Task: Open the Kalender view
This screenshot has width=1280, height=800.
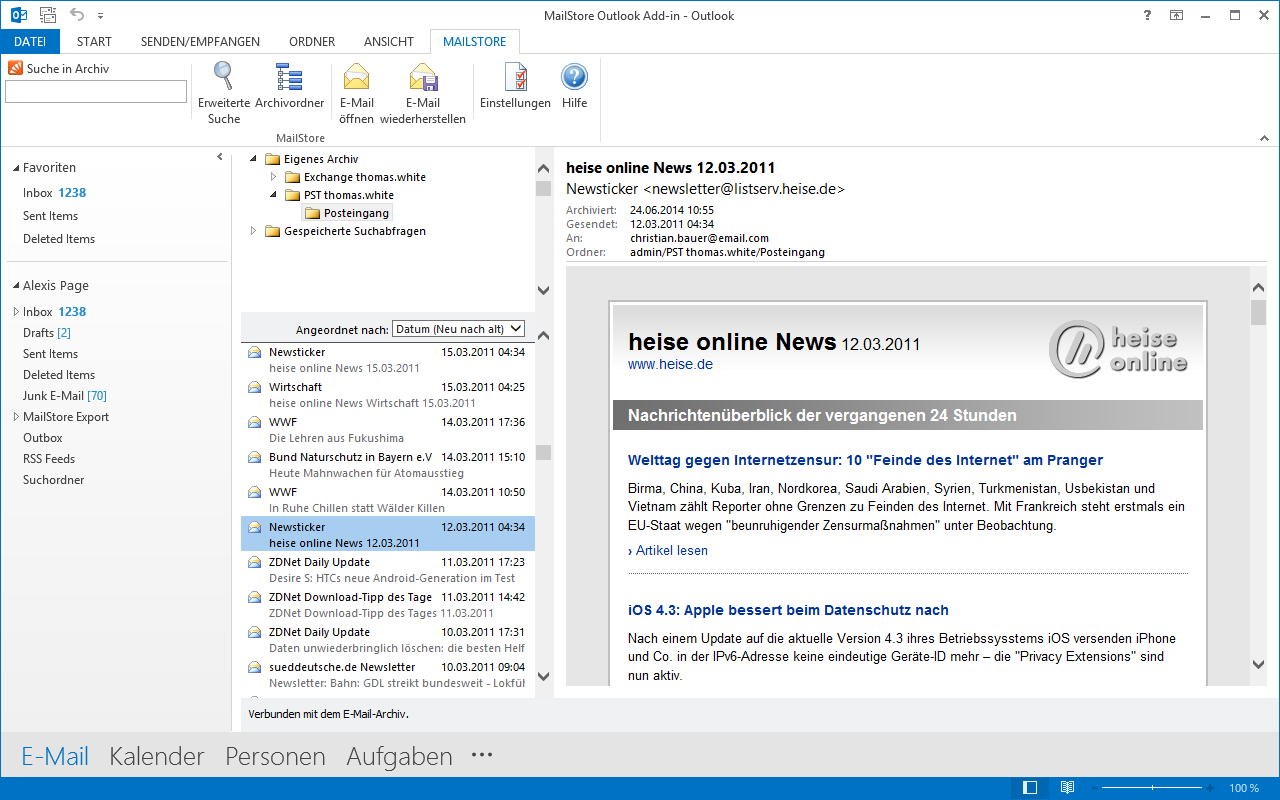Action: click(x=157, y=757)
